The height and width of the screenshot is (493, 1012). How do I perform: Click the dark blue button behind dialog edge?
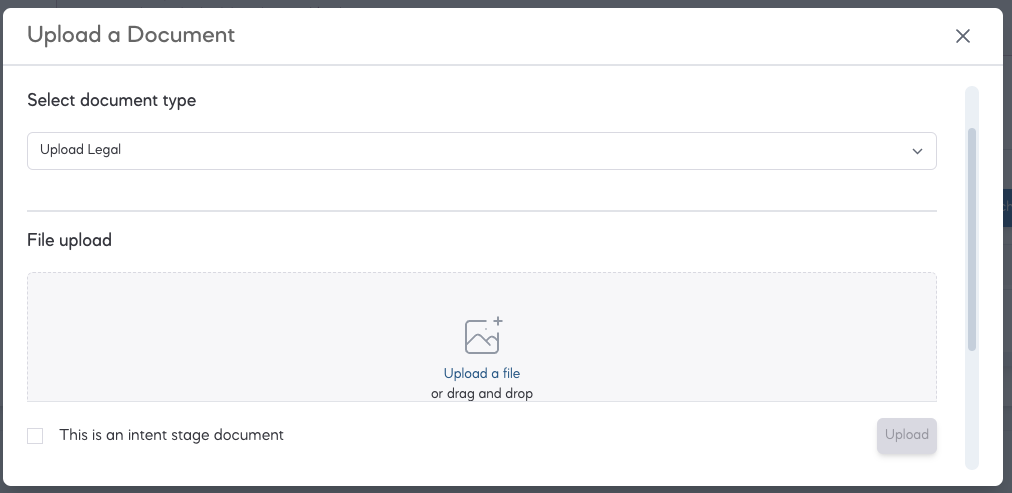[1007, 207]
